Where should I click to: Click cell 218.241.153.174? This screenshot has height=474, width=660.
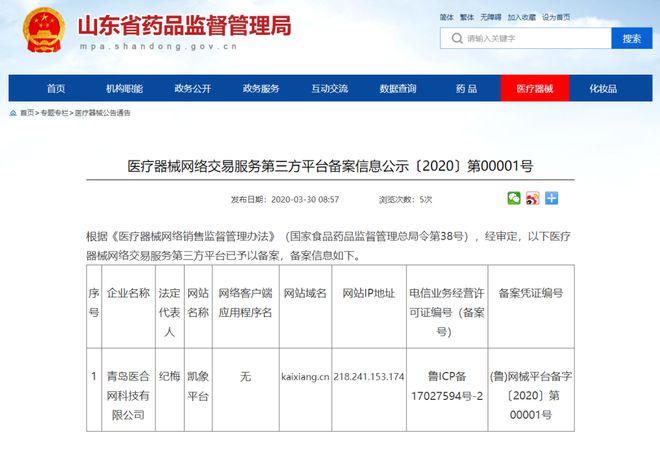[369, 376]
